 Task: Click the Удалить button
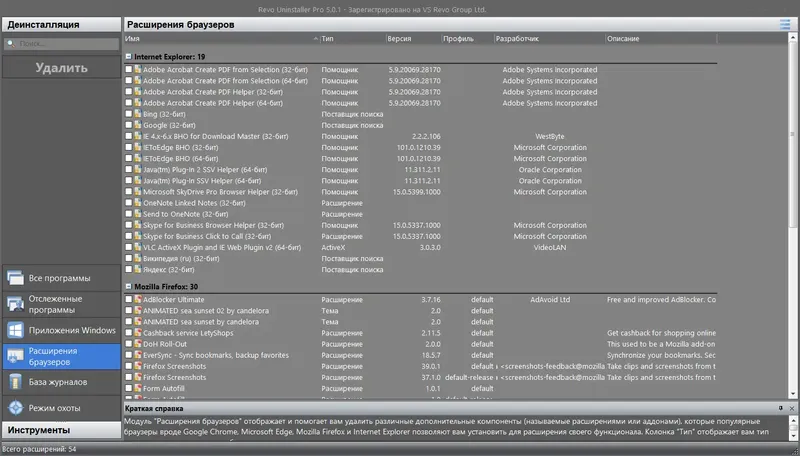pos(61,67)
